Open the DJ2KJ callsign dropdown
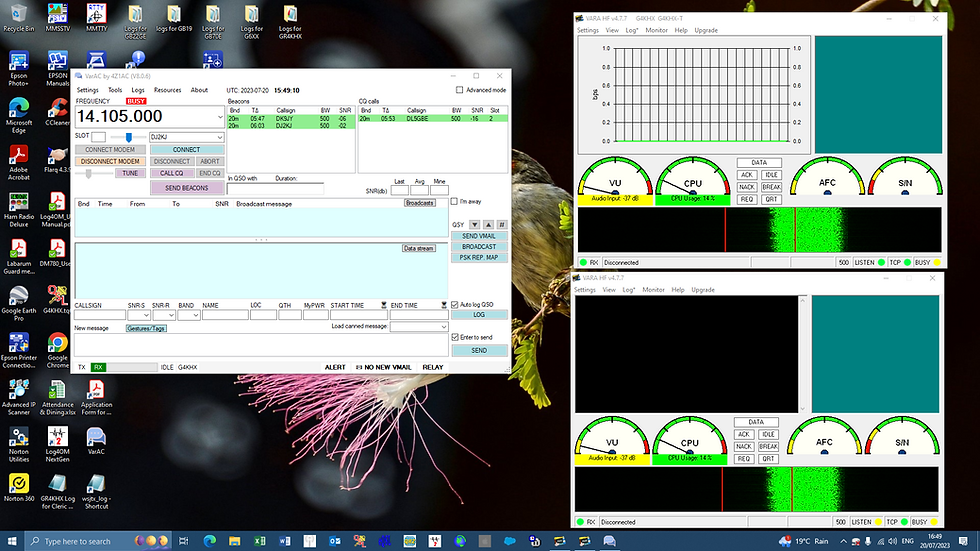Image resolution: width=980 pixels, height=551 pixels. 218,137
